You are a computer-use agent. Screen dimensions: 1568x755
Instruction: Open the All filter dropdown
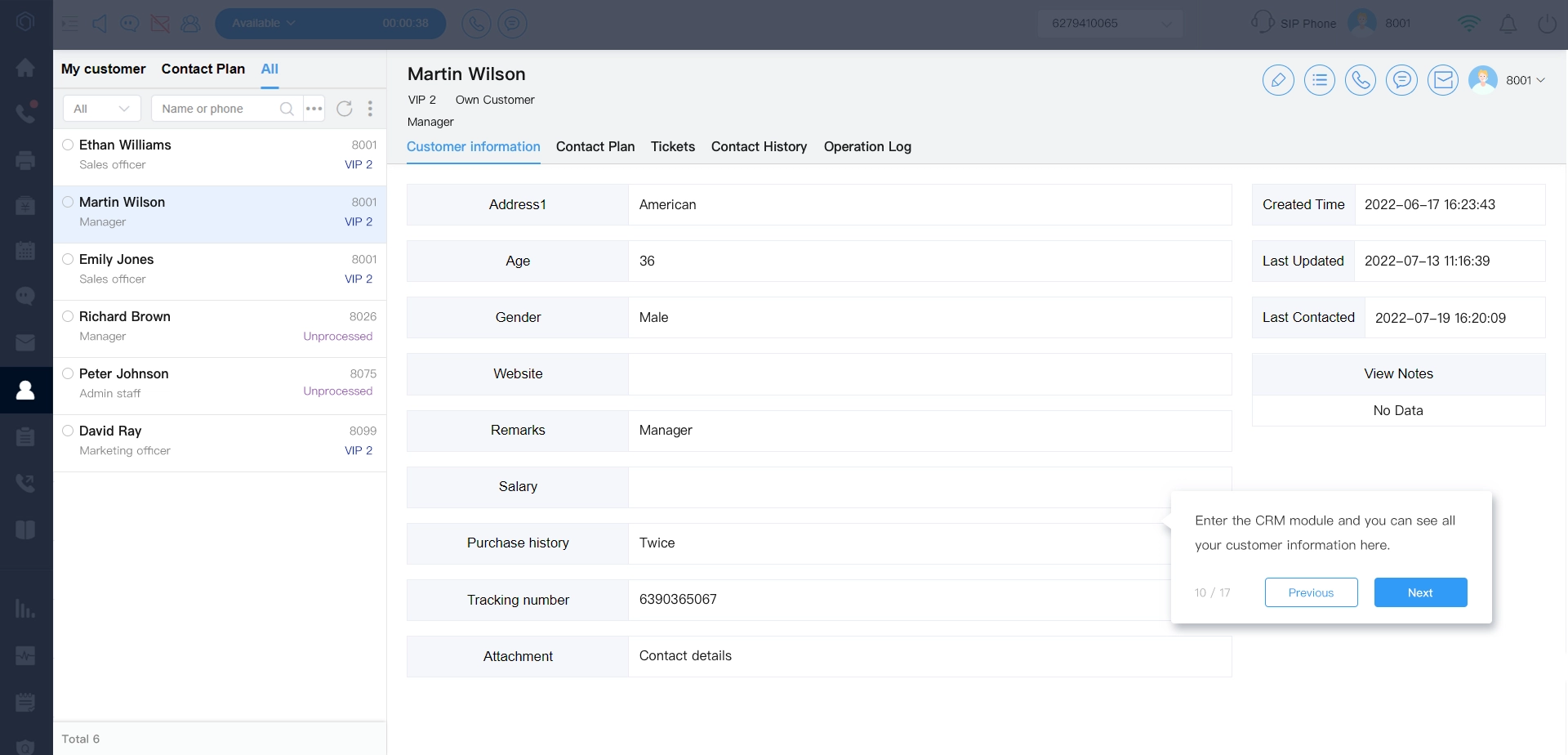click(x=102, y=109)
